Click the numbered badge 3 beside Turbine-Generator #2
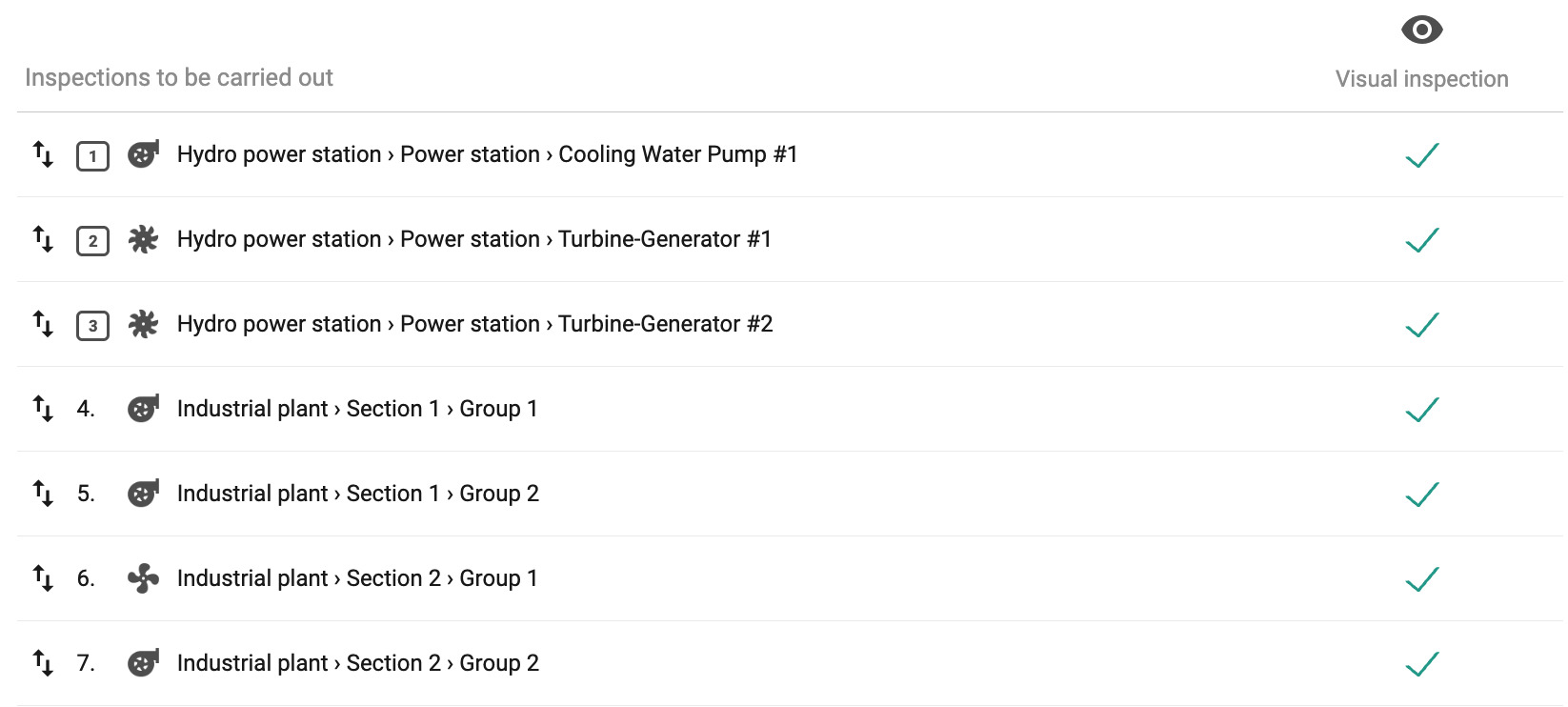 [x=92, y=326]
